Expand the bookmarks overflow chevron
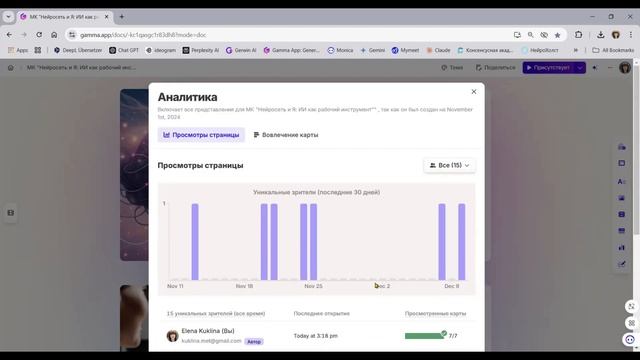 point(576,50)
